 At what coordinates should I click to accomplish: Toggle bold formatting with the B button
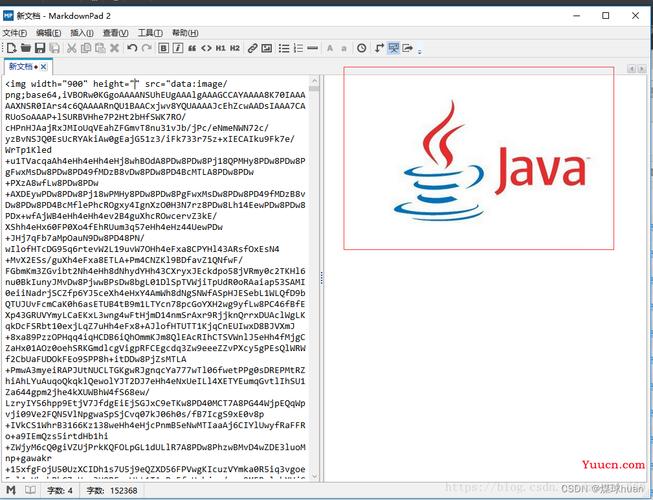pyautogui.click(x=163, y=48)
